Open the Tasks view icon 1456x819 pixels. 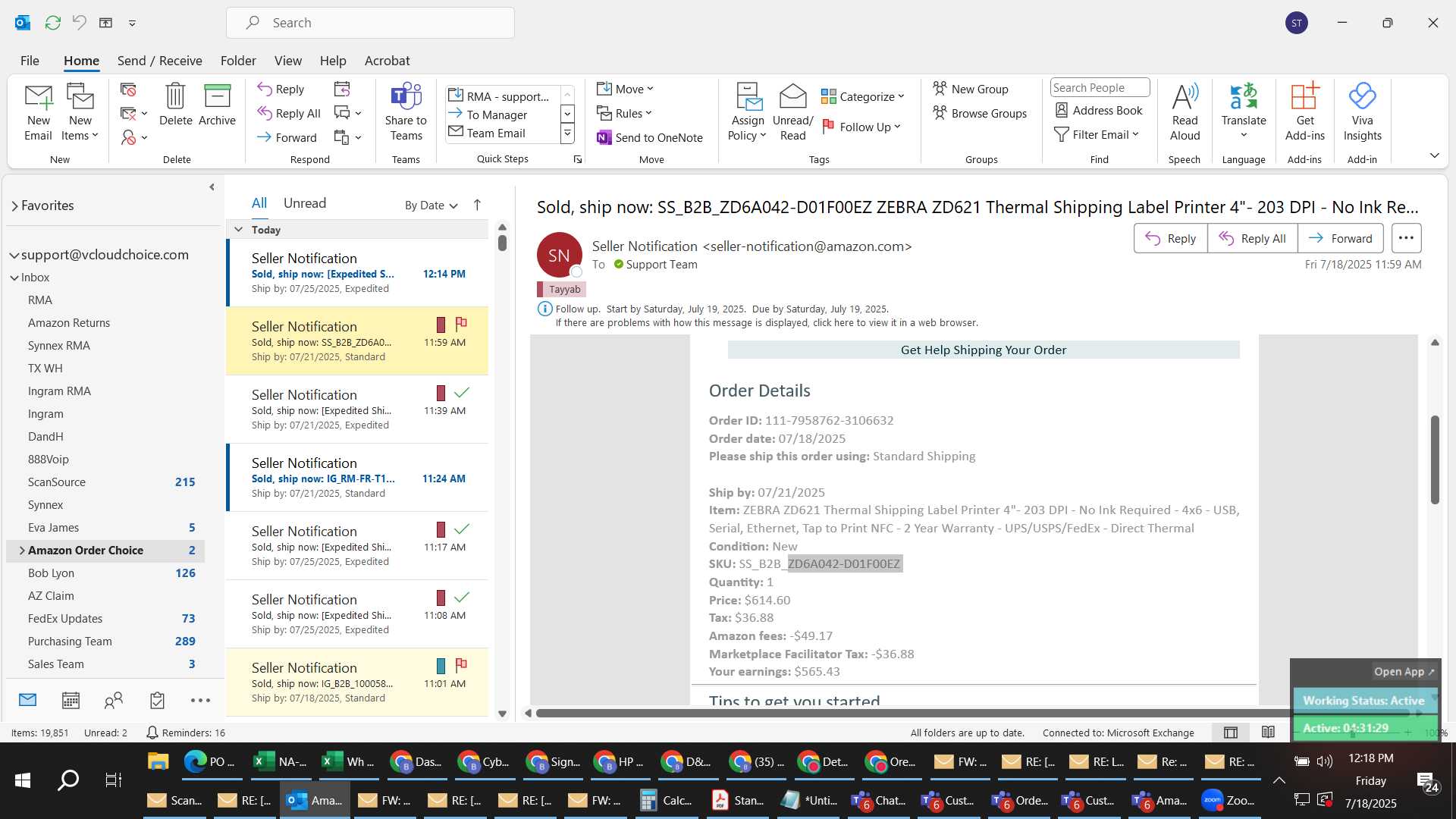click(x=157, y=700)
